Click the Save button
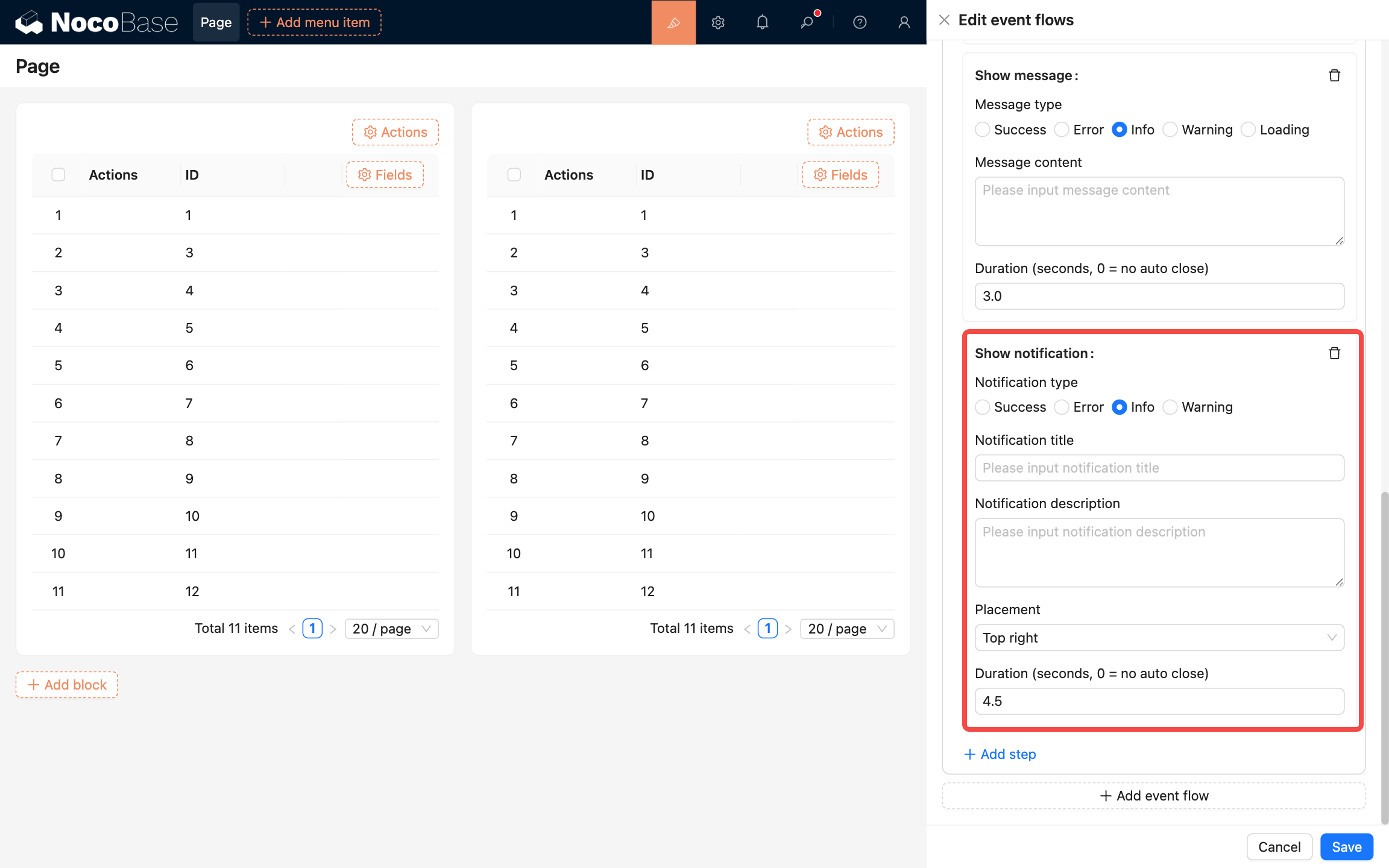 coord(1346,847)
